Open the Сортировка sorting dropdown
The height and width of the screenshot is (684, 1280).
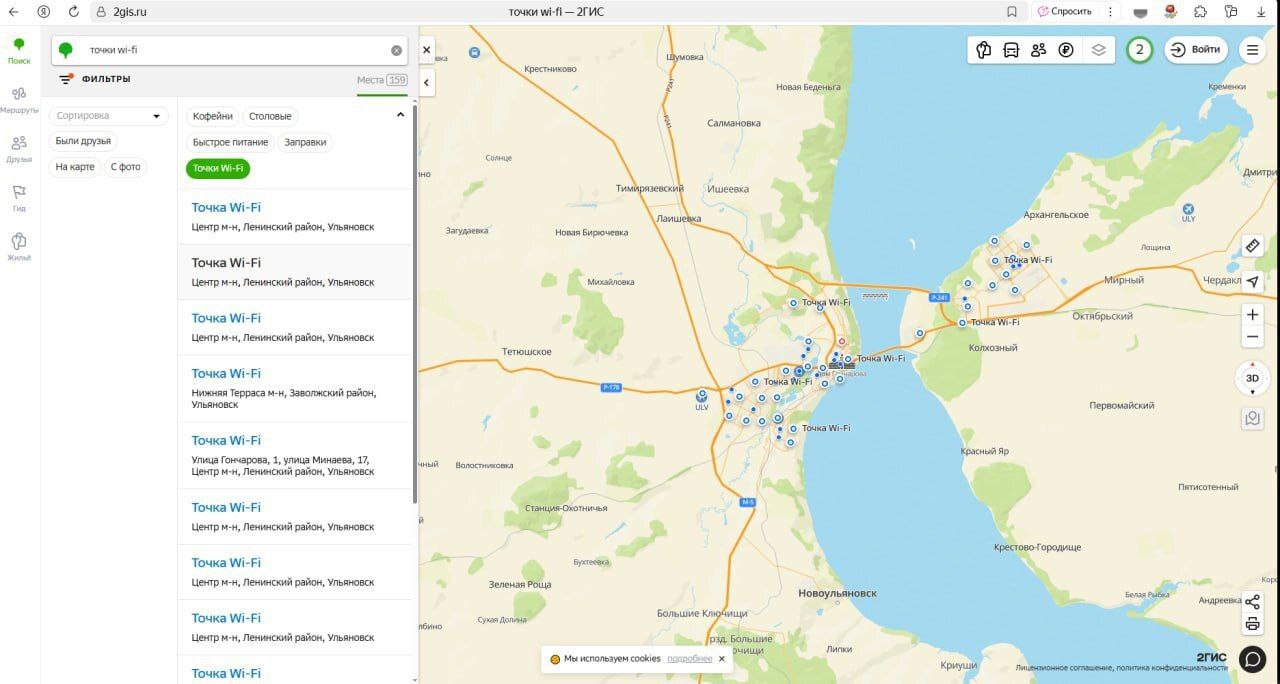(x=108, y=116)
